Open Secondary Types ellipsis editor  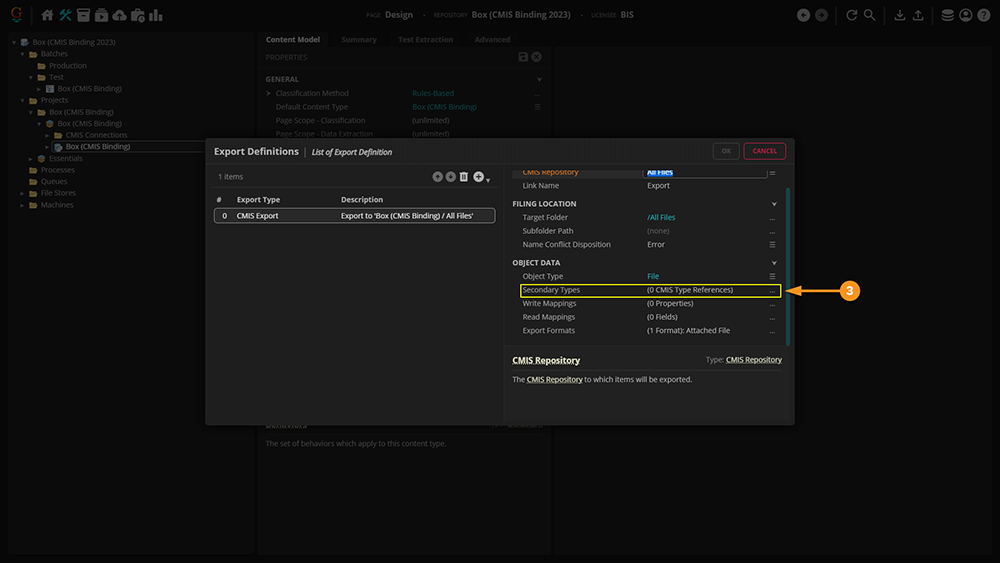[772, 291]
